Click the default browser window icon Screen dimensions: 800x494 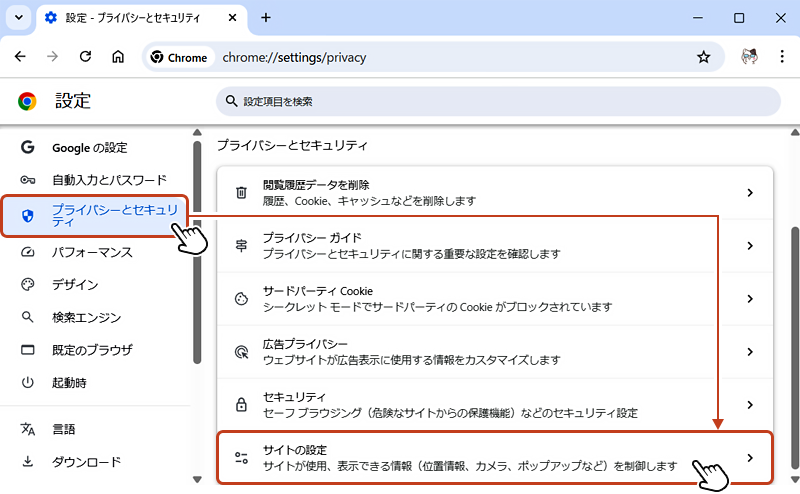[x=28, y=350]
